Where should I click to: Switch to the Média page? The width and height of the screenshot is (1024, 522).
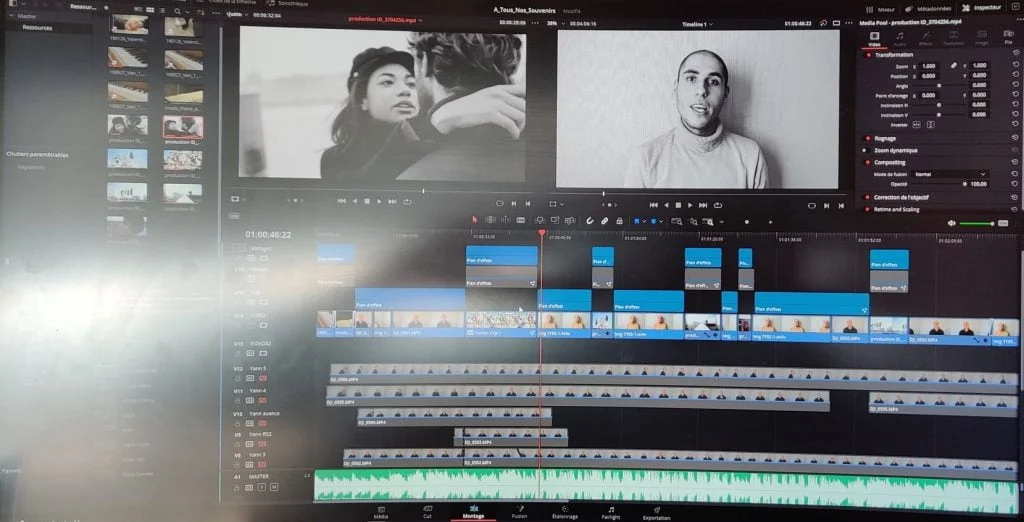(x=380, y=512)
